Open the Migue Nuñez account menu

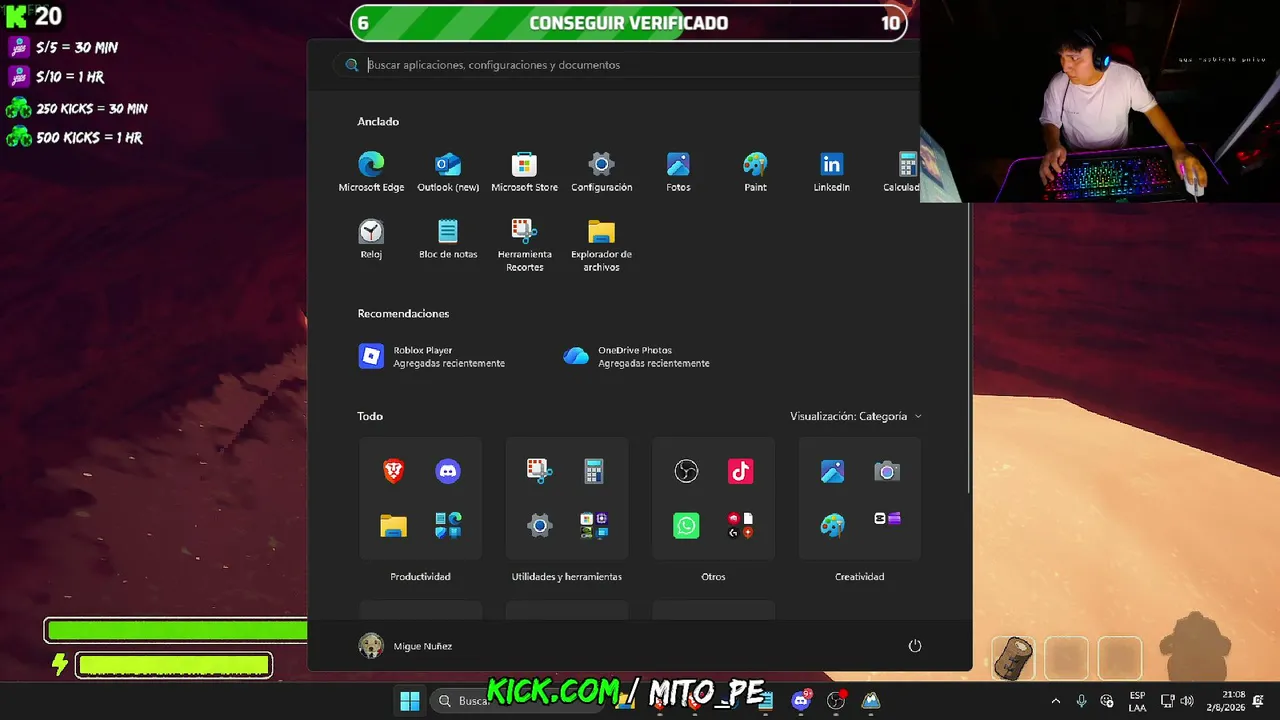pyautogui.click(x=406, y=646)
